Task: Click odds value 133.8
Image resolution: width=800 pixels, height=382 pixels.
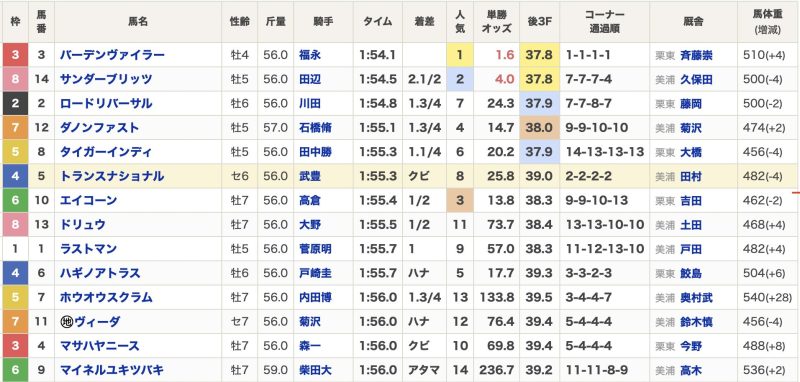Action: pos(496,298)
